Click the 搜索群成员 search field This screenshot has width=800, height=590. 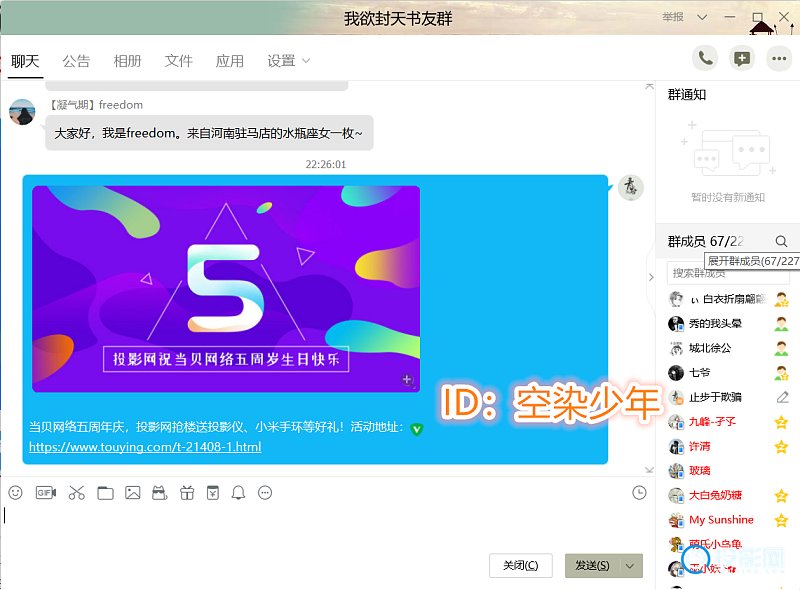tap(728, 273)
